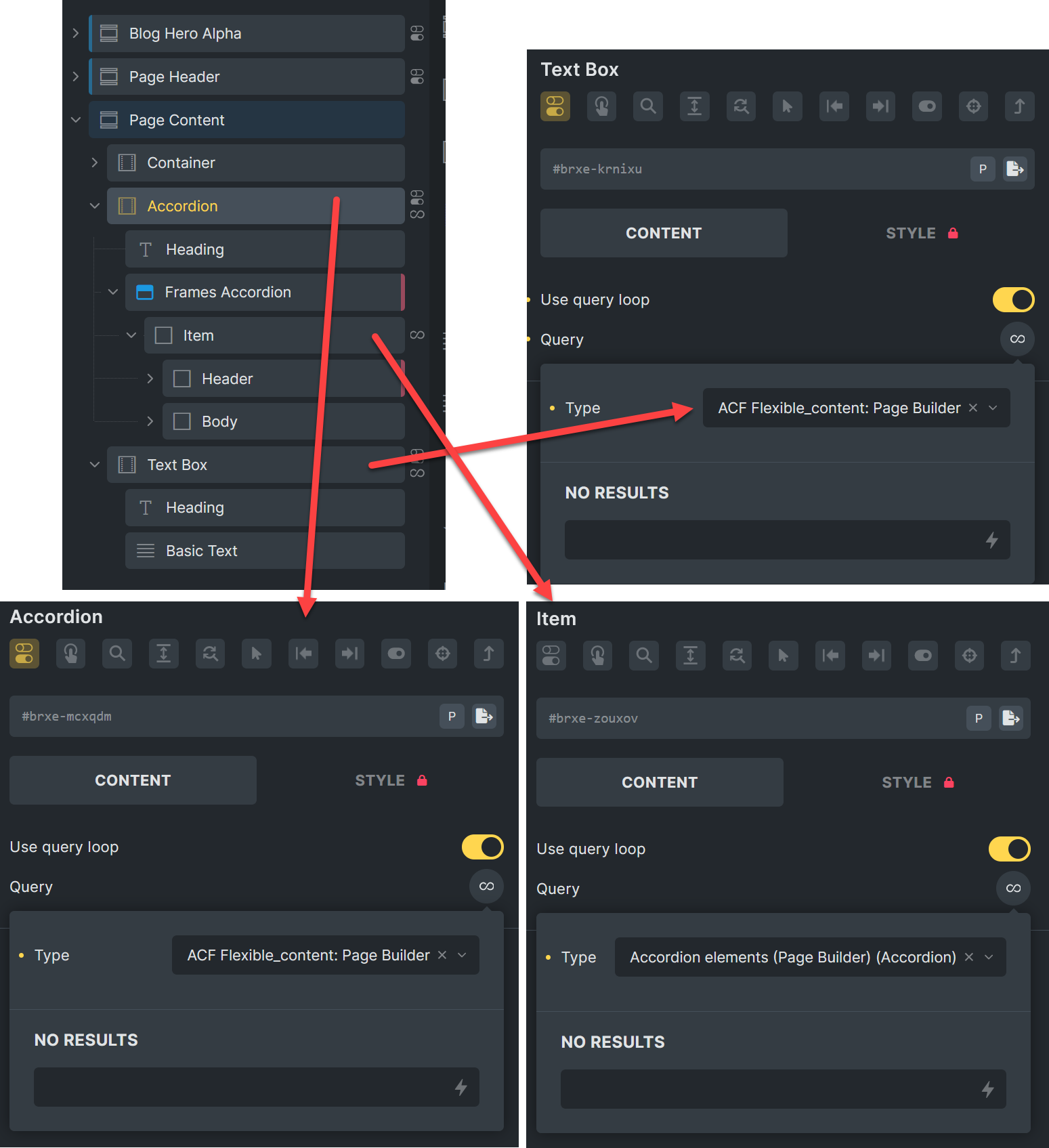Click cursor pointer icon in Text Box panel
The image size is (1049, 1148).
pos(788,106)
